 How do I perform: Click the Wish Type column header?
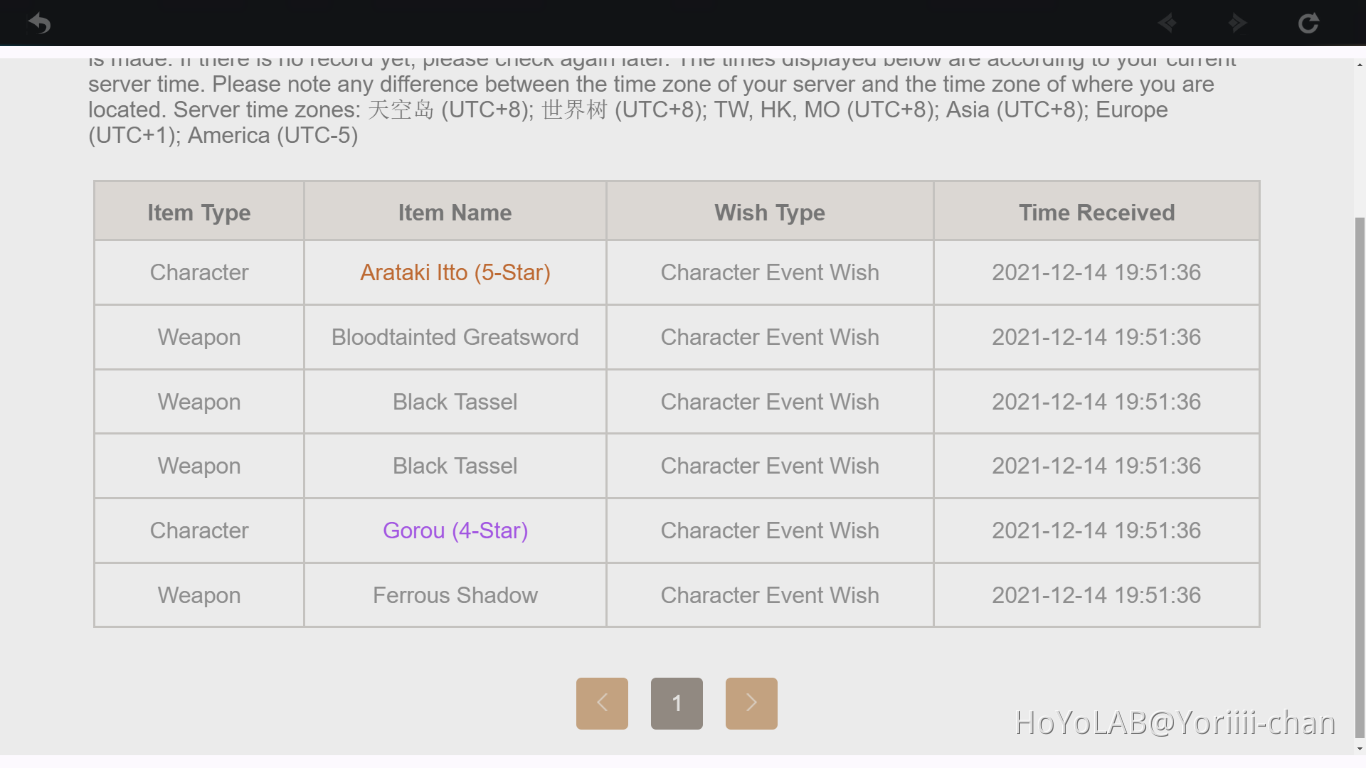click(x=770, y=212)
